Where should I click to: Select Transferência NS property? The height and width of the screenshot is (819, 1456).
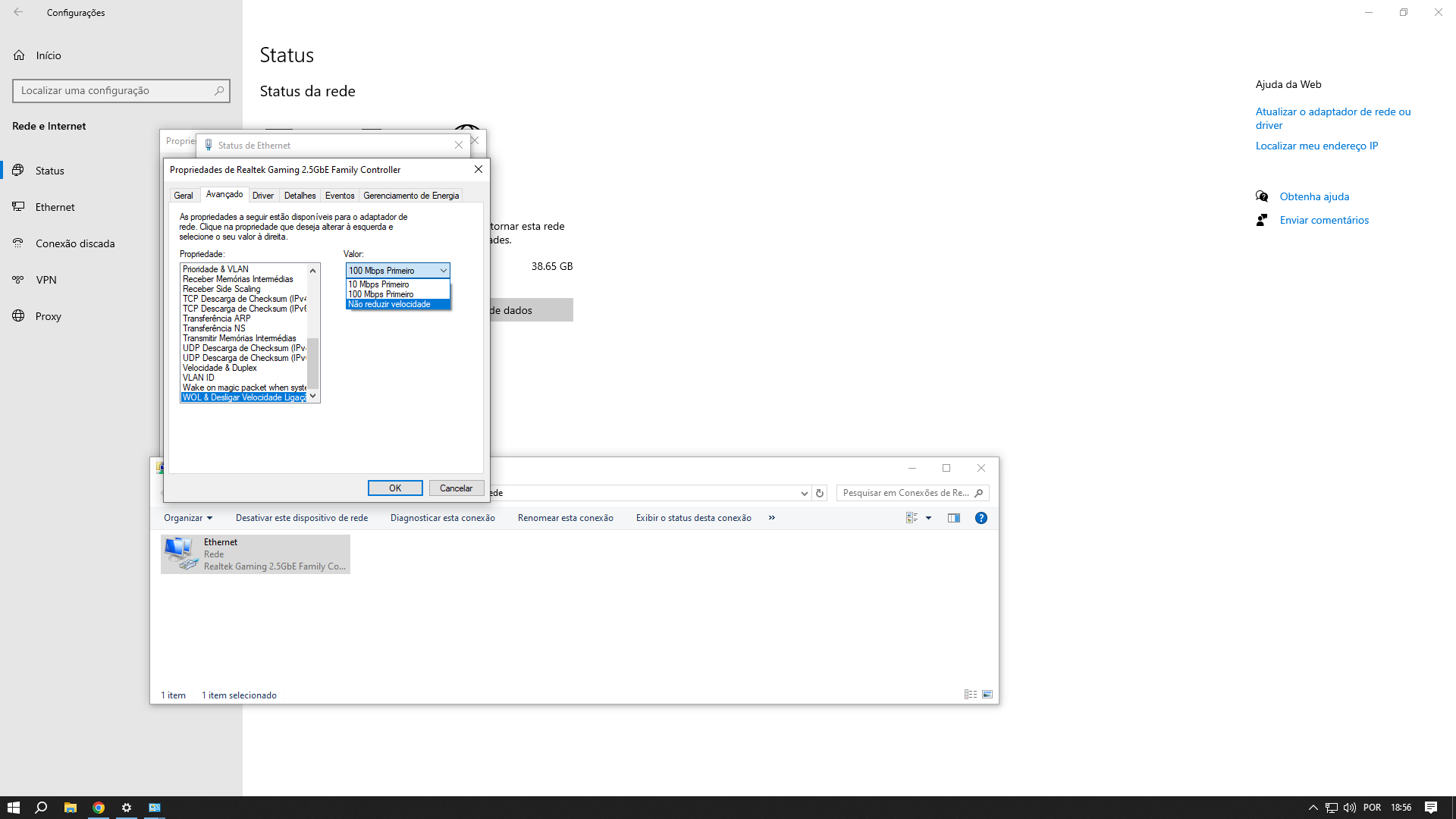(x=214, y=328)
